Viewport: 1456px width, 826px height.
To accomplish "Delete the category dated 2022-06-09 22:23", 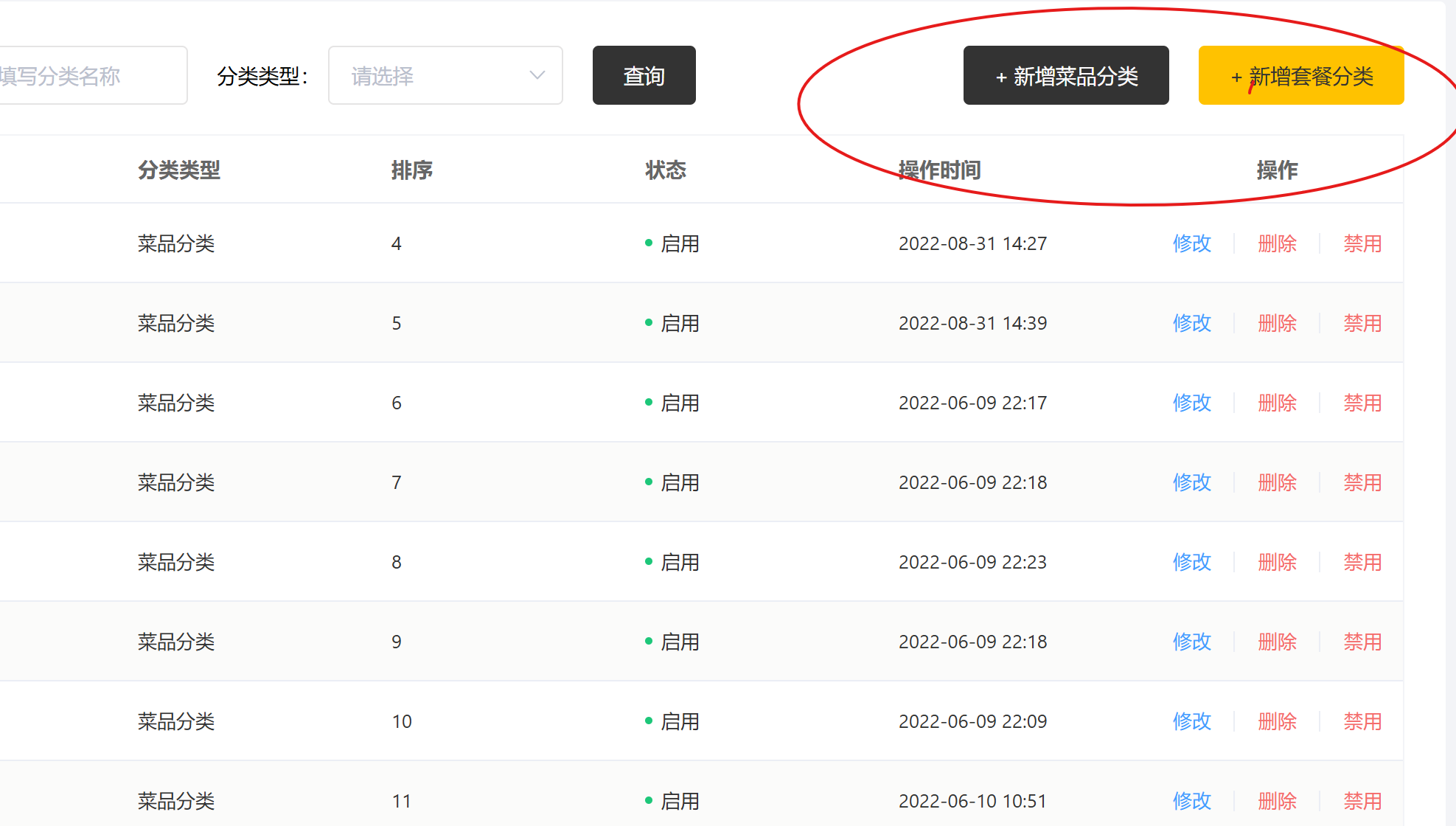I will click(x=1277, y=562).
